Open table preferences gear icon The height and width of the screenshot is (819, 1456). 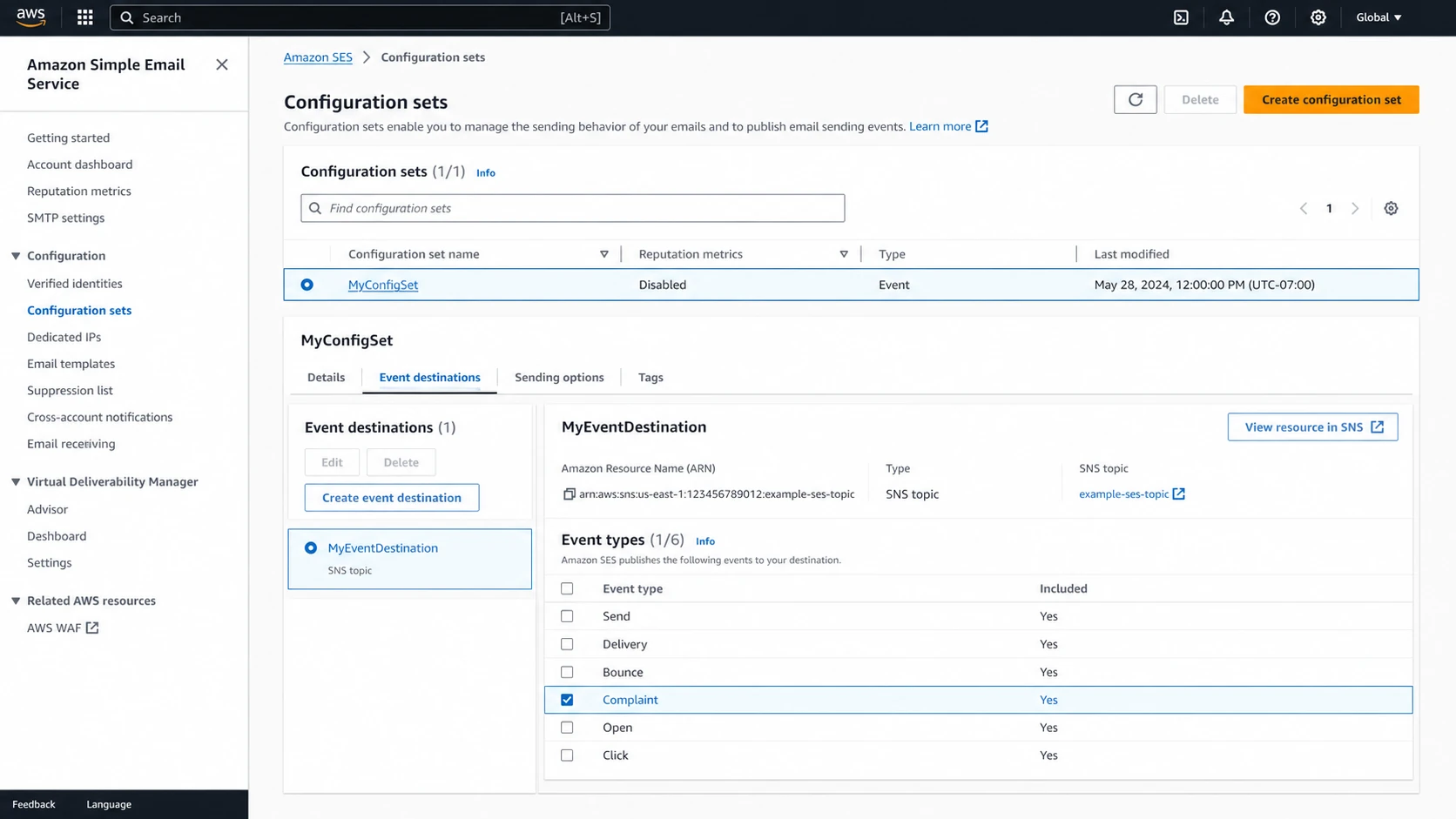[1391, 208]
